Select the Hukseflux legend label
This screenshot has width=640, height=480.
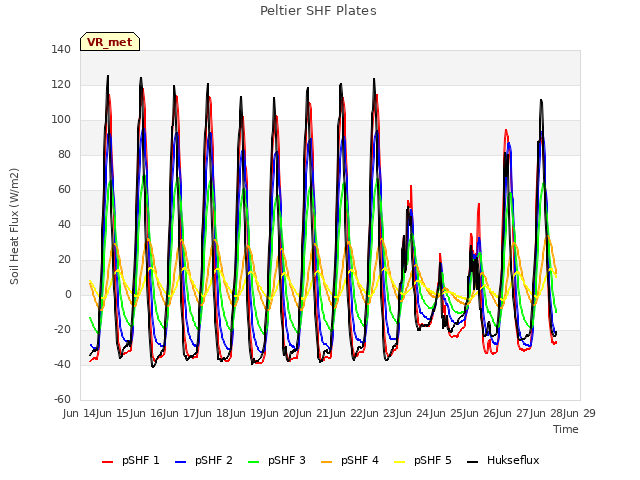point(513,460)
